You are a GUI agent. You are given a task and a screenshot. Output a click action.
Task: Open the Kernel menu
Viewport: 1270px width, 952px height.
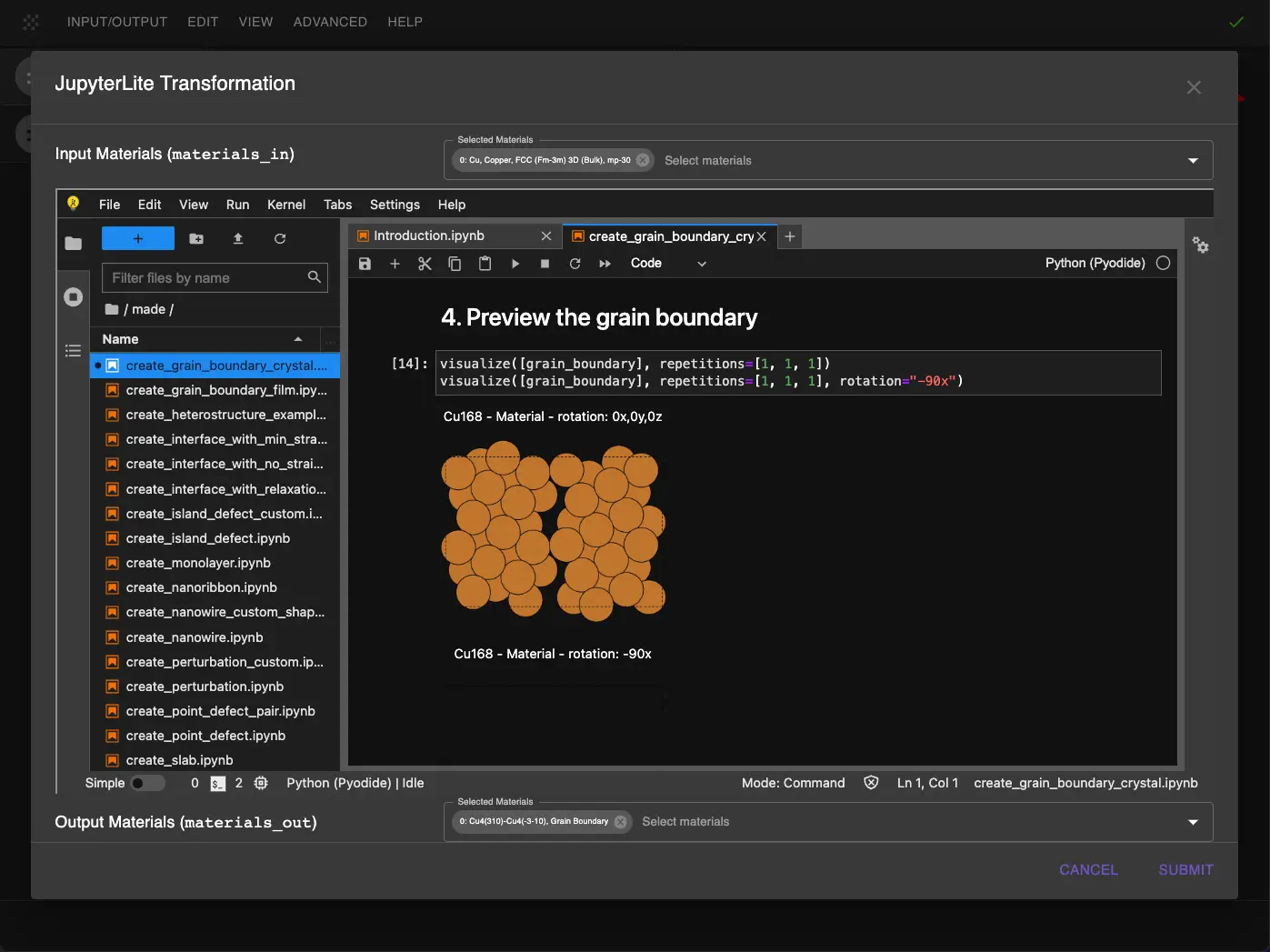tap(285, 205)
